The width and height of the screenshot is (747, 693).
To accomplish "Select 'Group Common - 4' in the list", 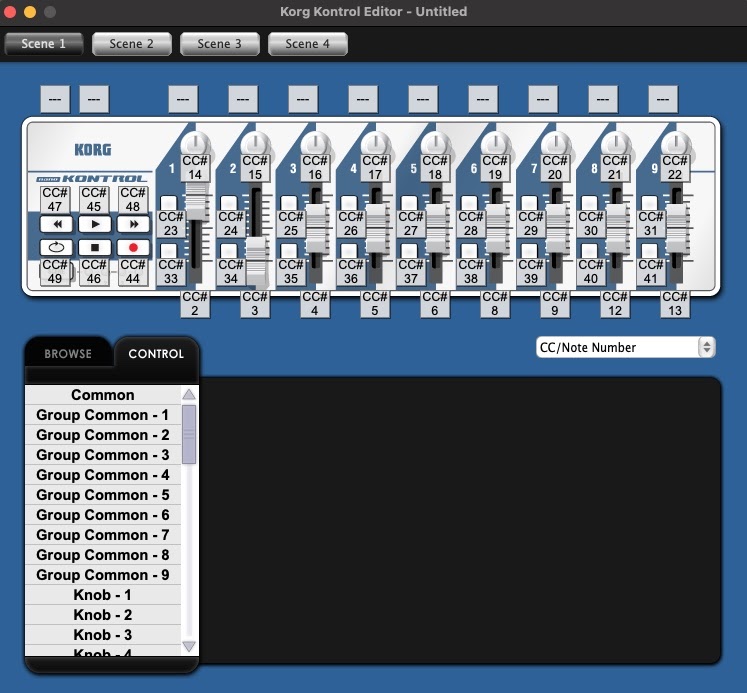I will (103, 475).
